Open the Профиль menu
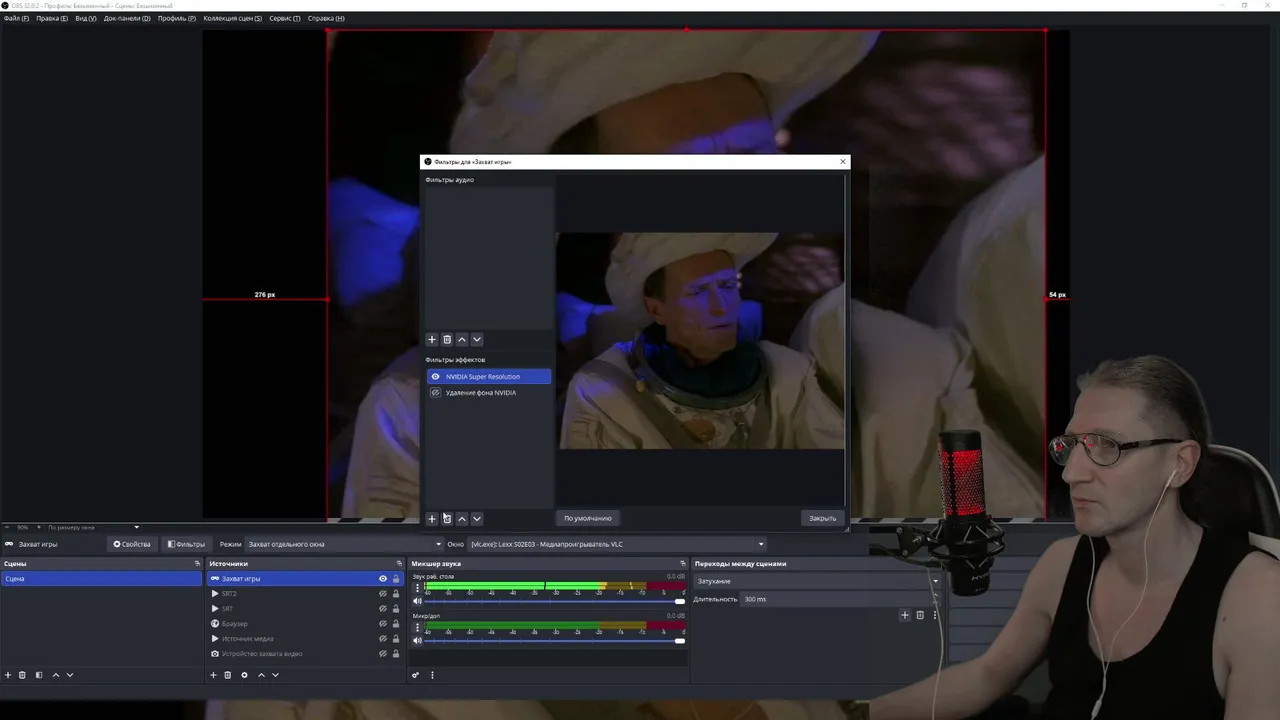 point(177,18)
